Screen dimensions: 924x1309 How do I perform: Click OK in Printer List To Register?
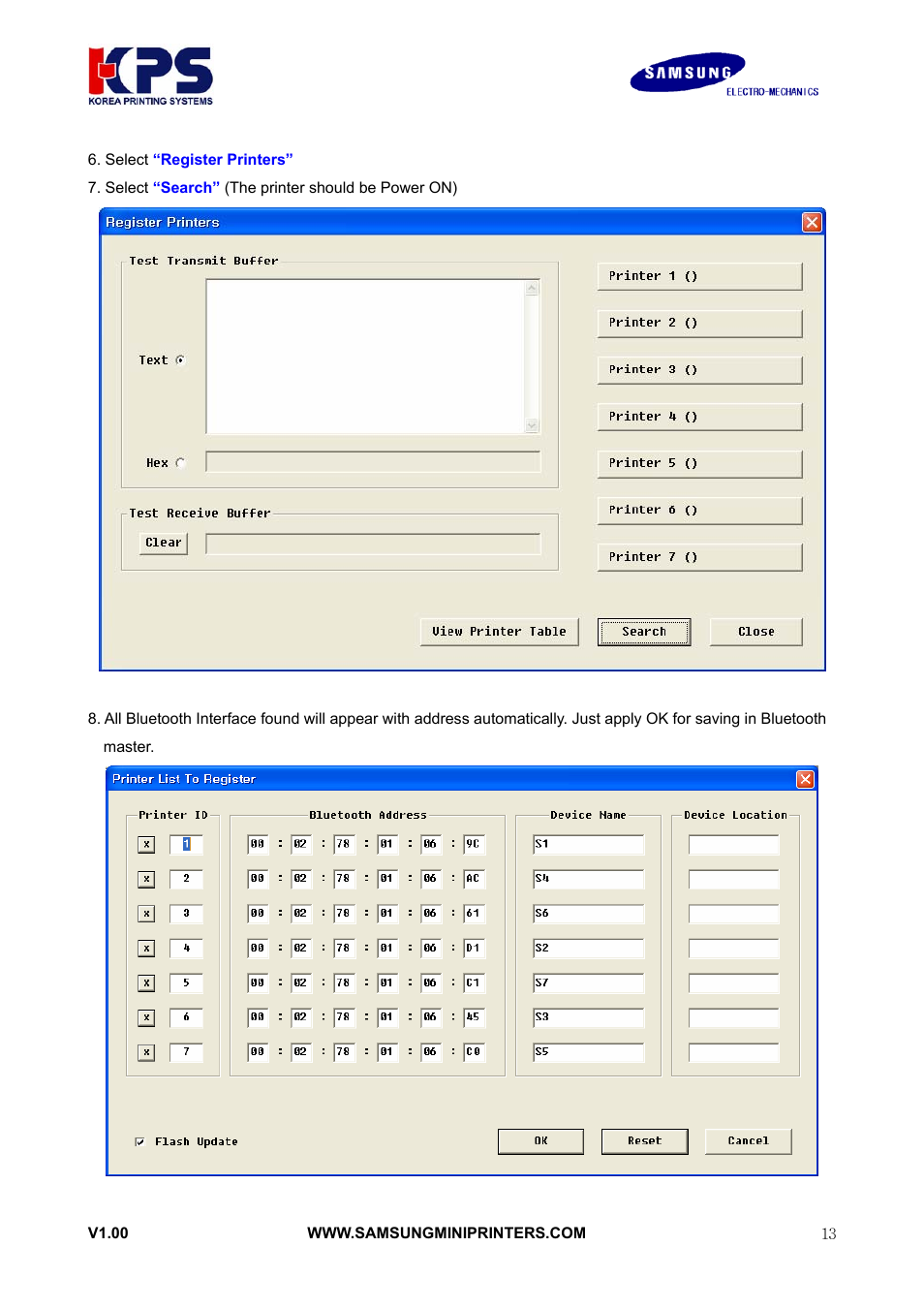point(540,1141)
